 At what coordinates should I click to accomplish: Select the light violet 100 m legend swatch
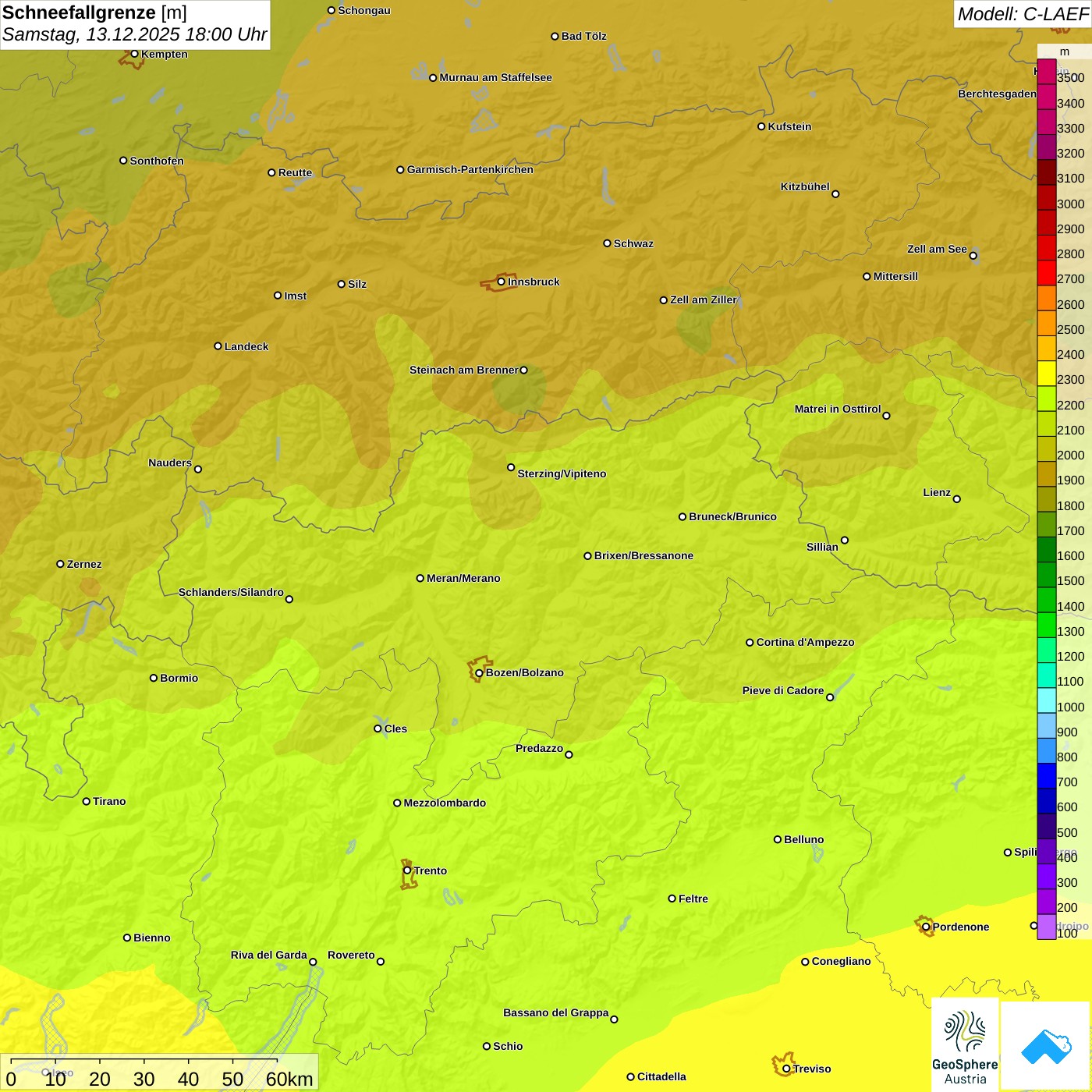[x=1047, y=927]
